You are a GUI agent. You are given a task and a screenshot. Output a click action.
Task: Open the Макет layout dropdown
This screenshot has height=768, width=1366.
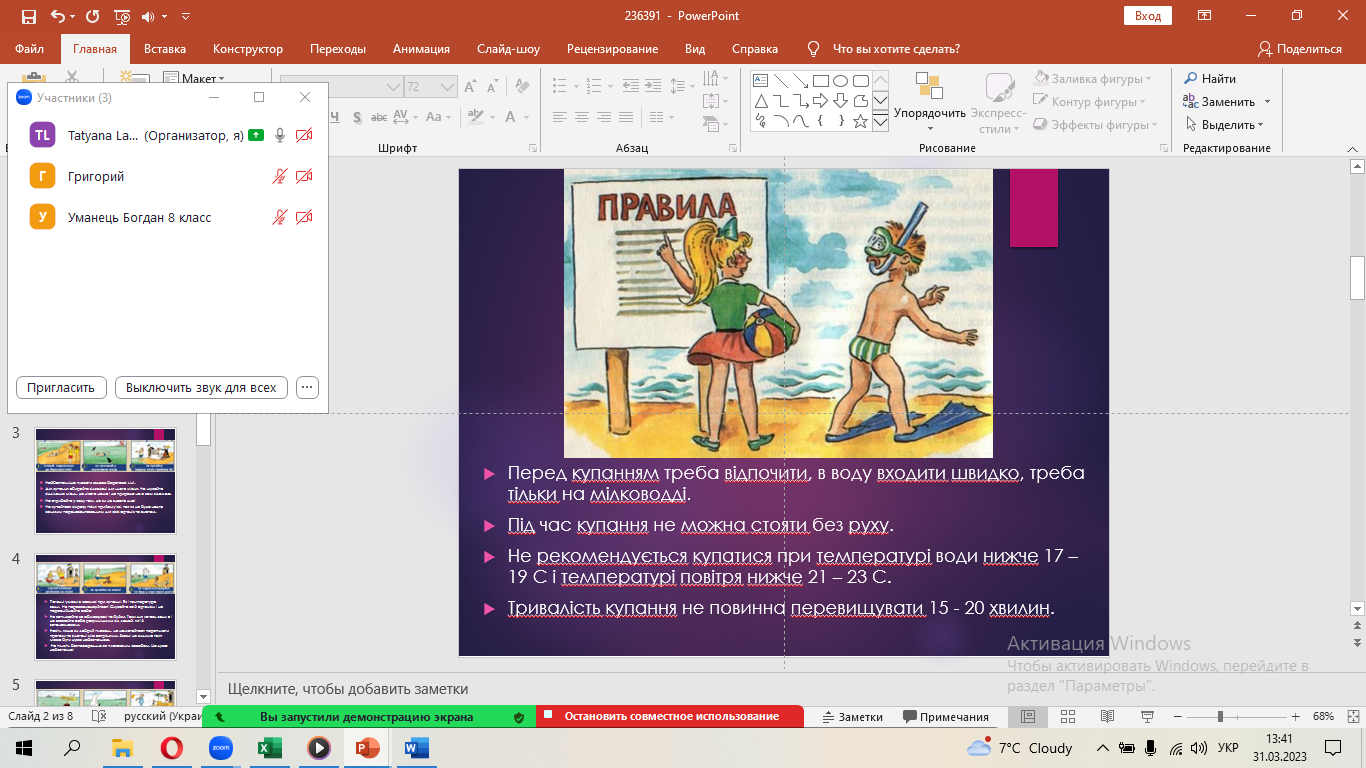pos(195,78)
